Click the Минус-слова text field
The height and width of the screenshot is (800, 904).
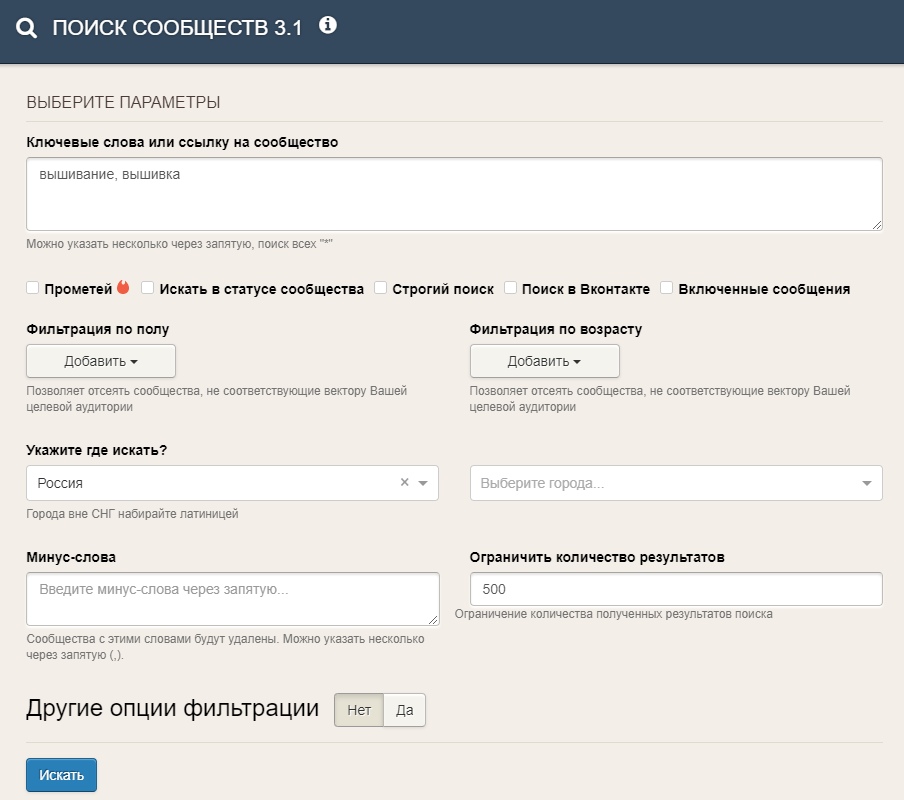tap(233, 599)
